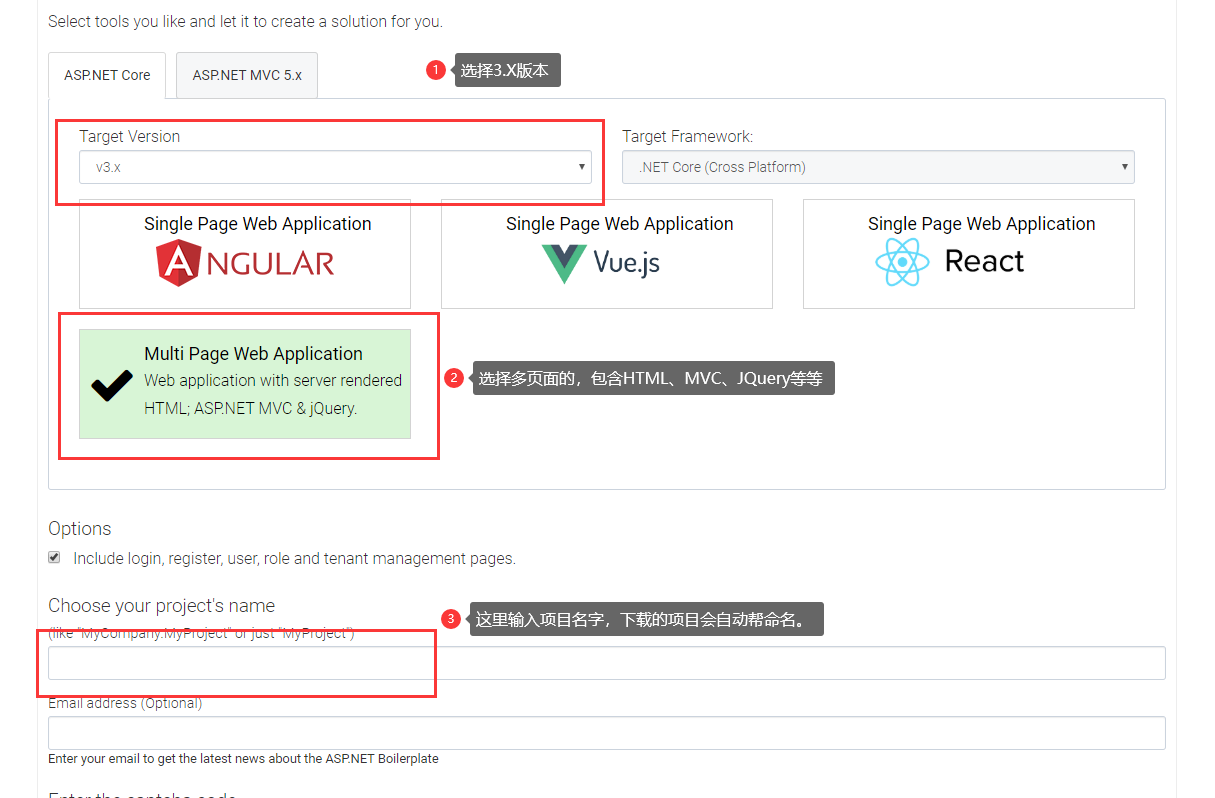Open the Target Version dropdown
Screen dimensions: 1215x798
pos(335,167)
